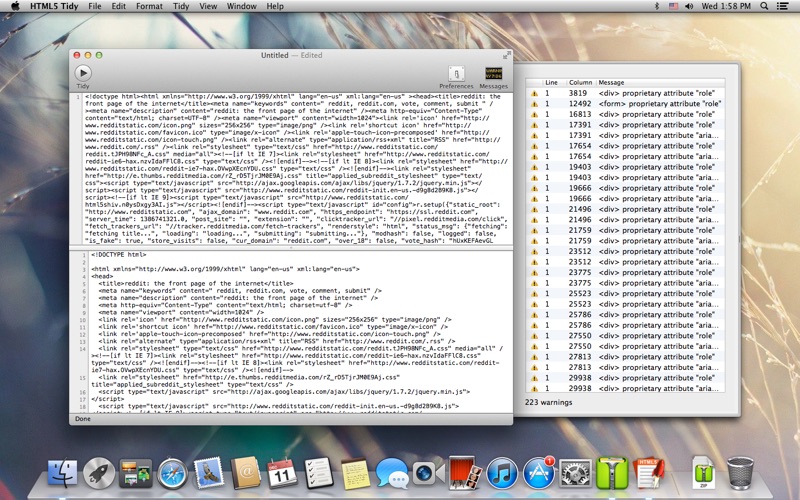This screenshot has width=800, height=500.
Task: Select the form proprietary attribute warning row
Action: pos(625,104)
